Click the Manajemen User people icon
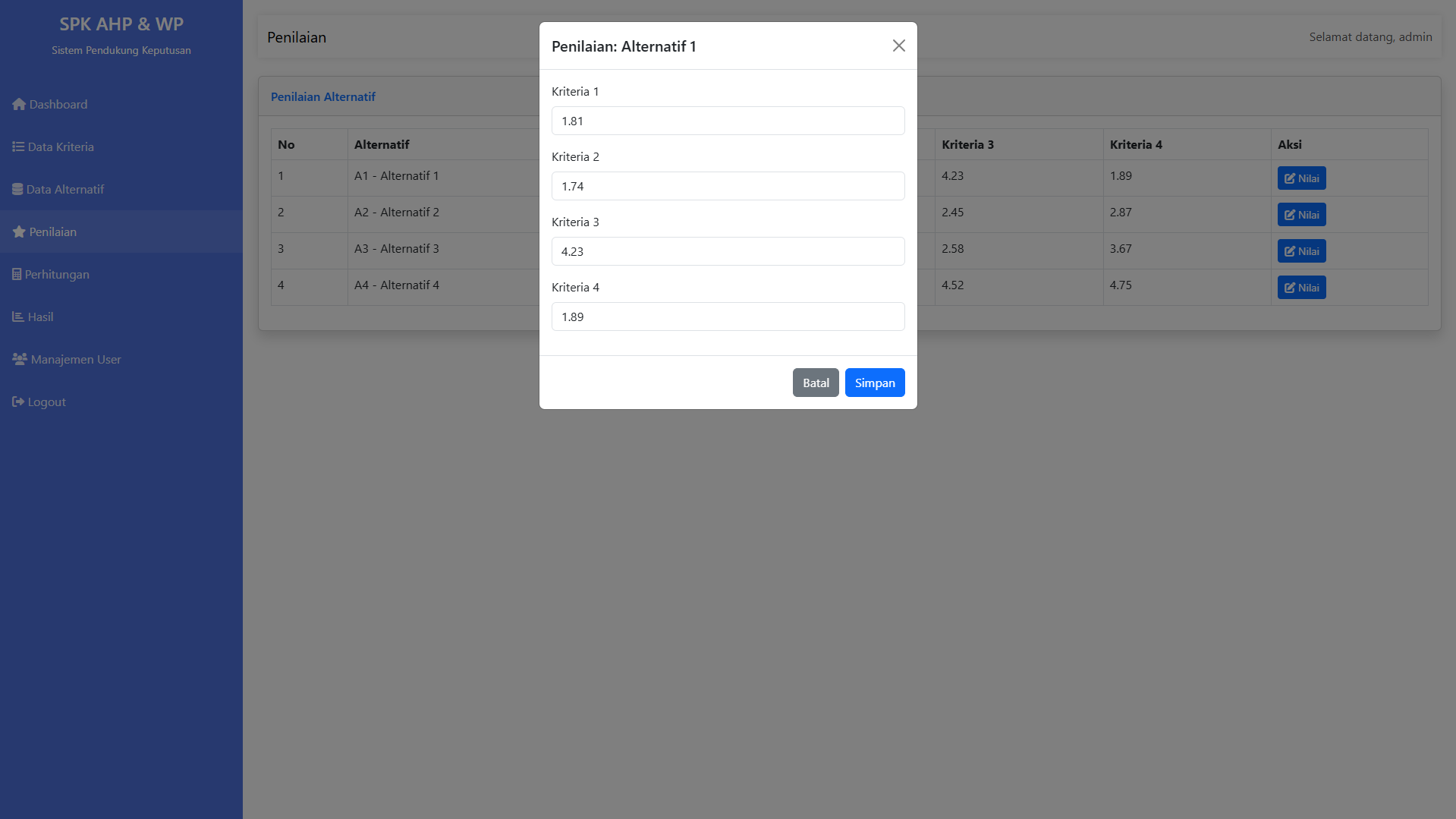The image size is (1456, 819). click(20, 360)
